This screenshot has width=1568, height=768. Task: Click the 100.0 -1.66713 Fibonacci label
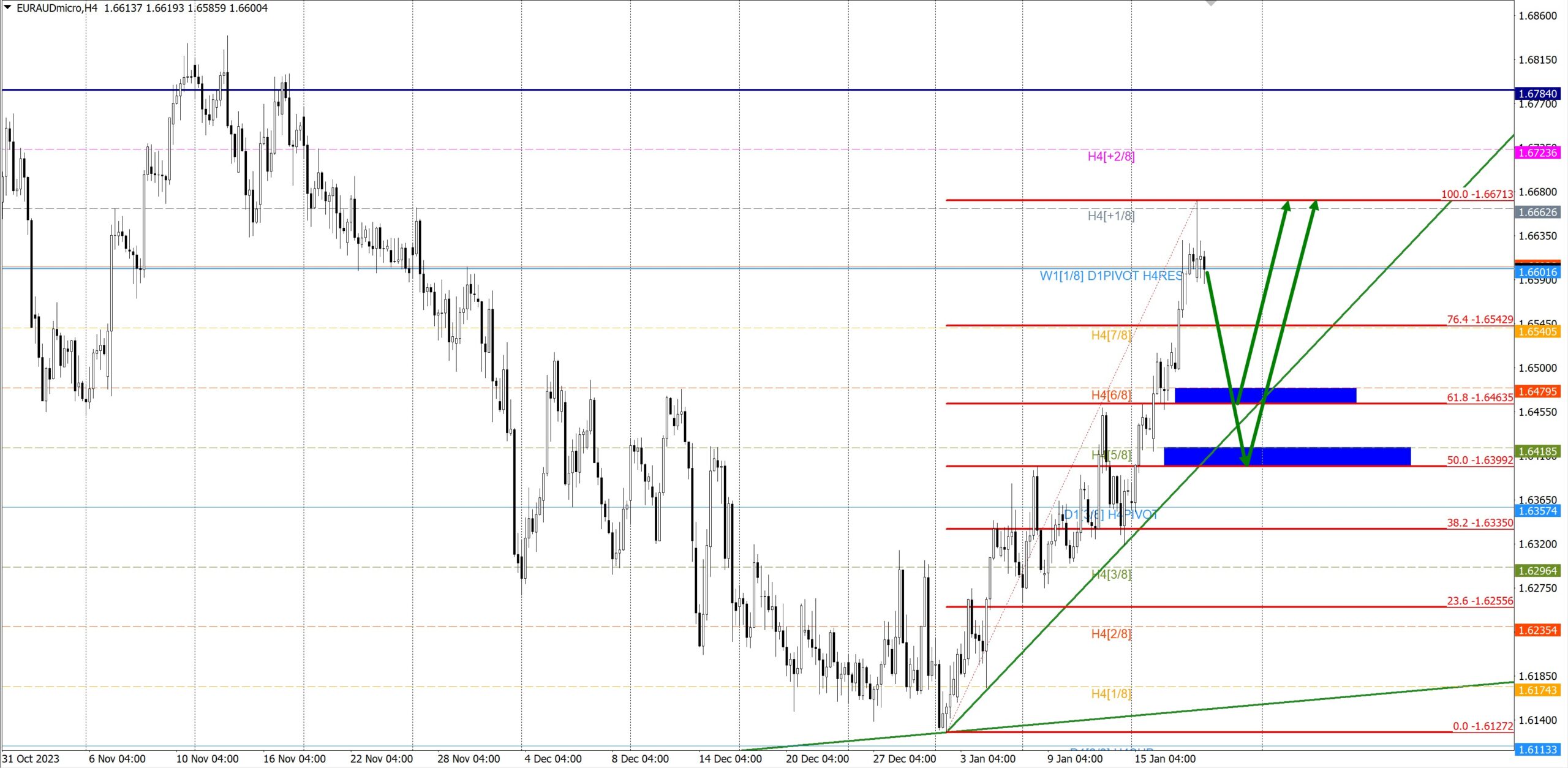(1476, 194)
